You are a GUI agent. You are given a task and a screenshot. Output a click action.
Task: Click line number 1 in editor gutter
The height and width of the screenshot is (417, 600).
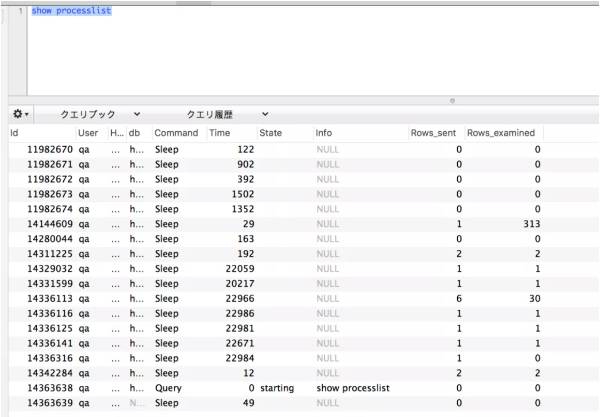[21, 11]
